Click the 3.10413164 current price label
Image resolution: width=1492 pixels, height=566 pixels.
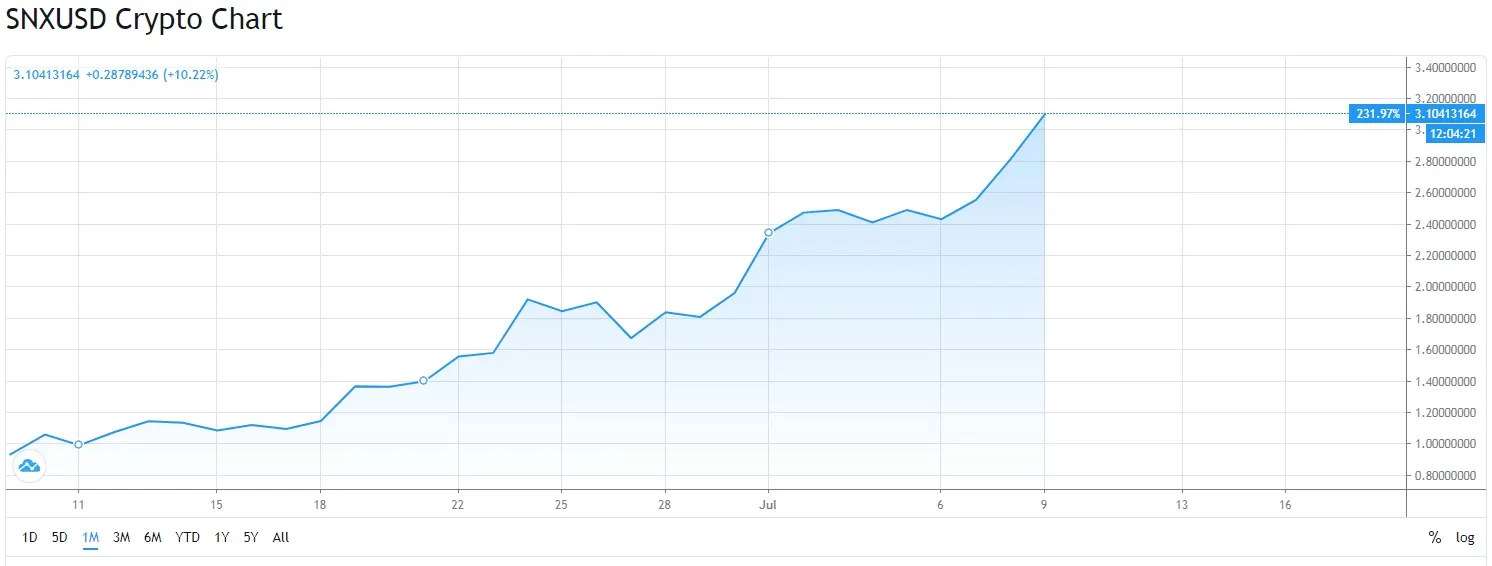(x=1444, y=114)
